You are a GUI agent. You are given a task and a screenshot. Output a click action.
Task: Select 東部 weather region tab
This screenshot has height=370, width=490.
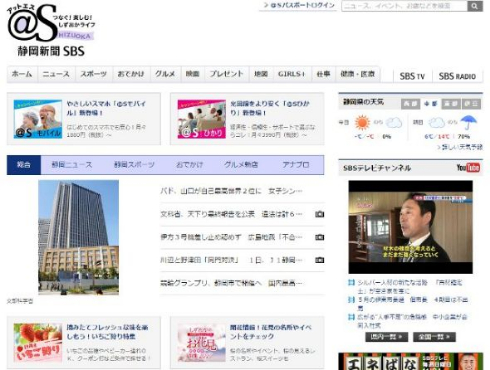click(x=451, y=104)
